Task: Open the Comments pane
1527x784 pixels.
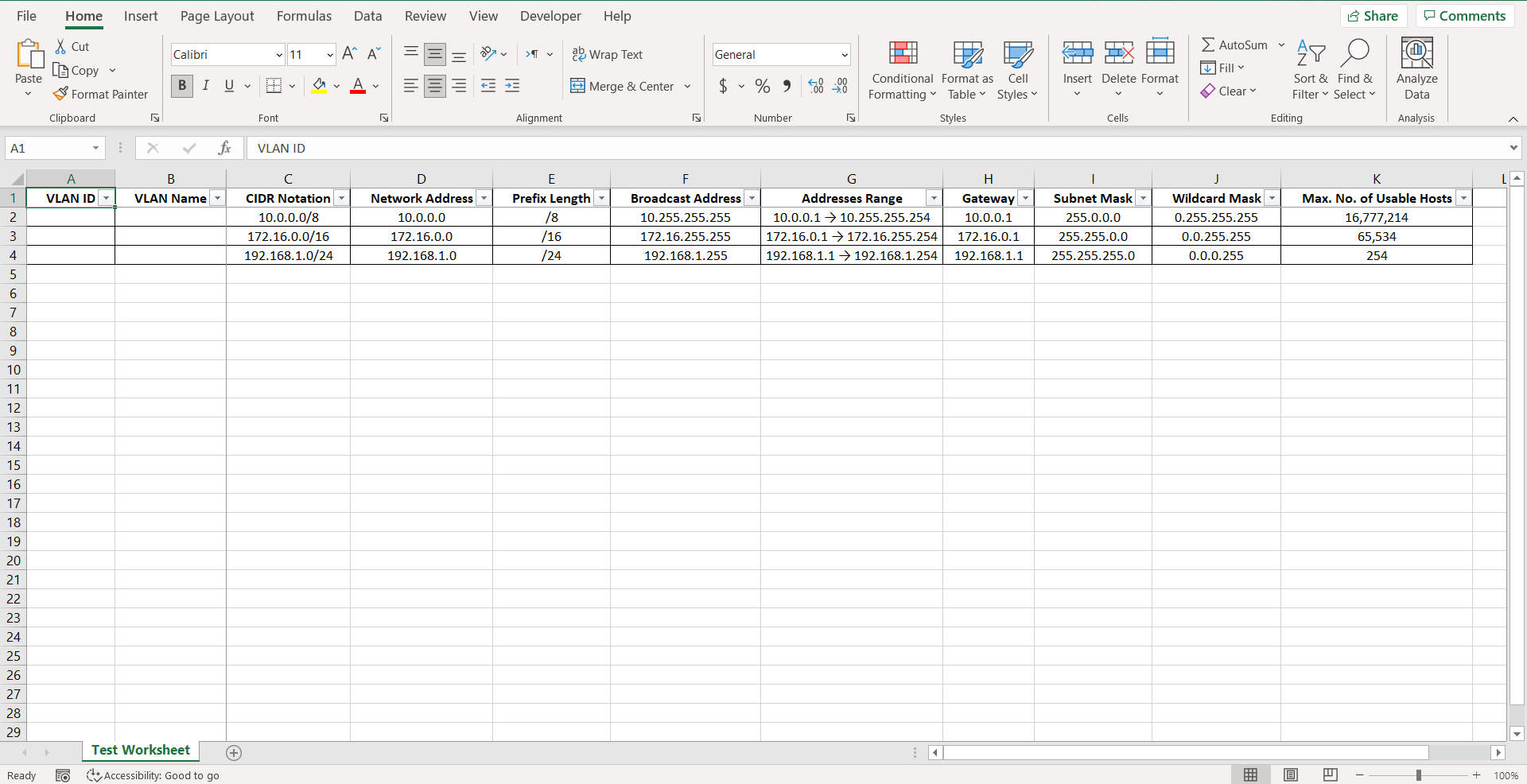Action: click(1464, 16)
